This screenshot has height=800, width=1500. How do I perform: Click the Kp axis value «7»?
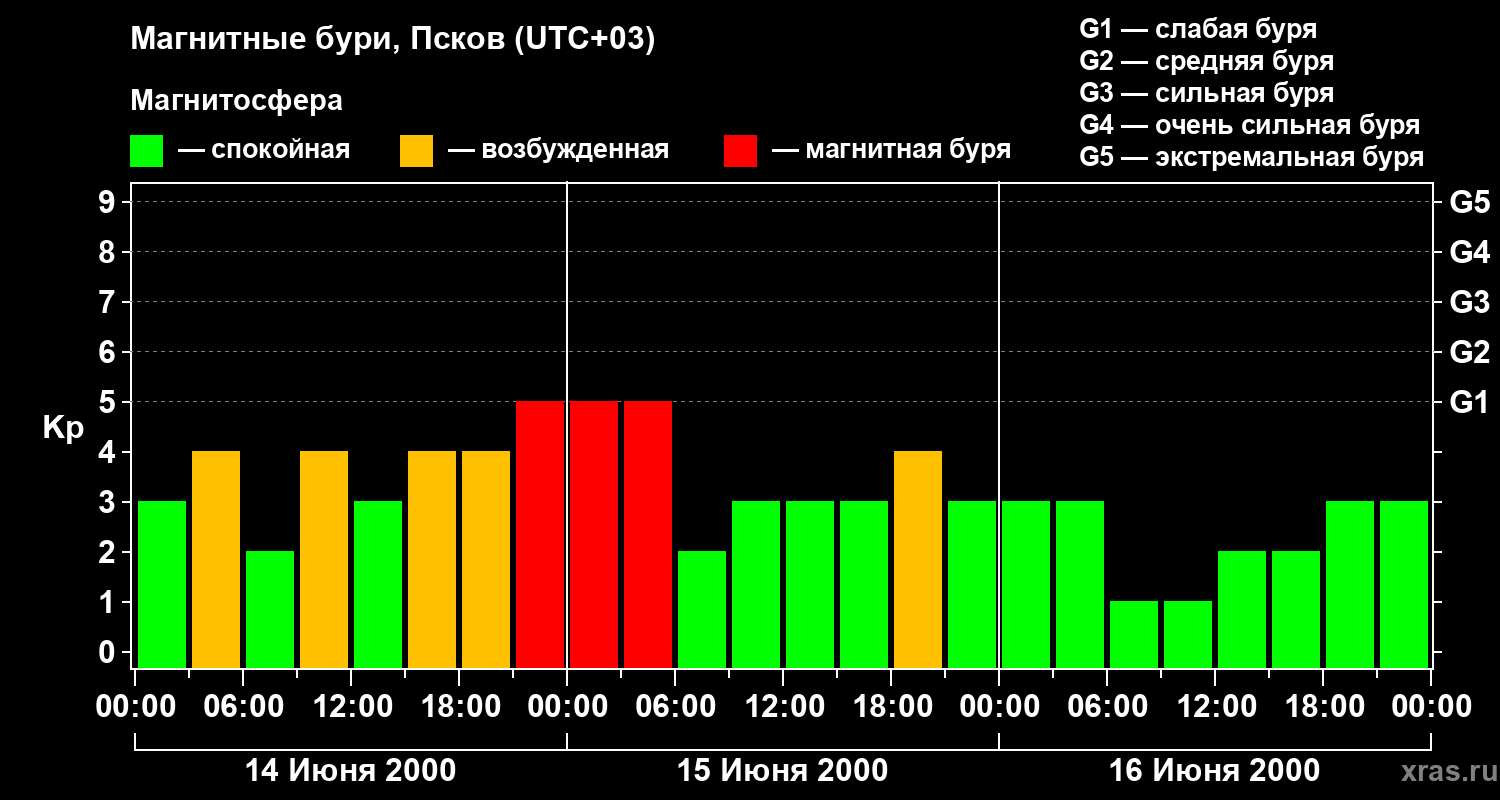[109, 302]
